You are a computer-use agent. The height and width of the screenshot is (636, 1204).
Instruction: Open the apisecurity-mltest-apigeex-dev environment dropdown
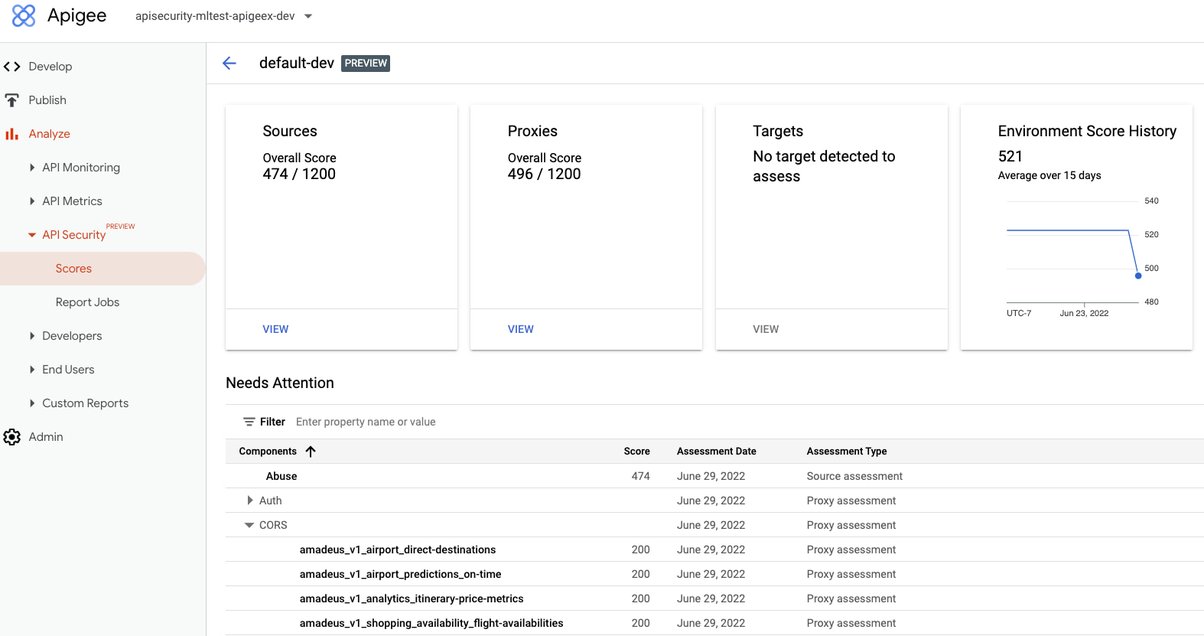point(307,16)
